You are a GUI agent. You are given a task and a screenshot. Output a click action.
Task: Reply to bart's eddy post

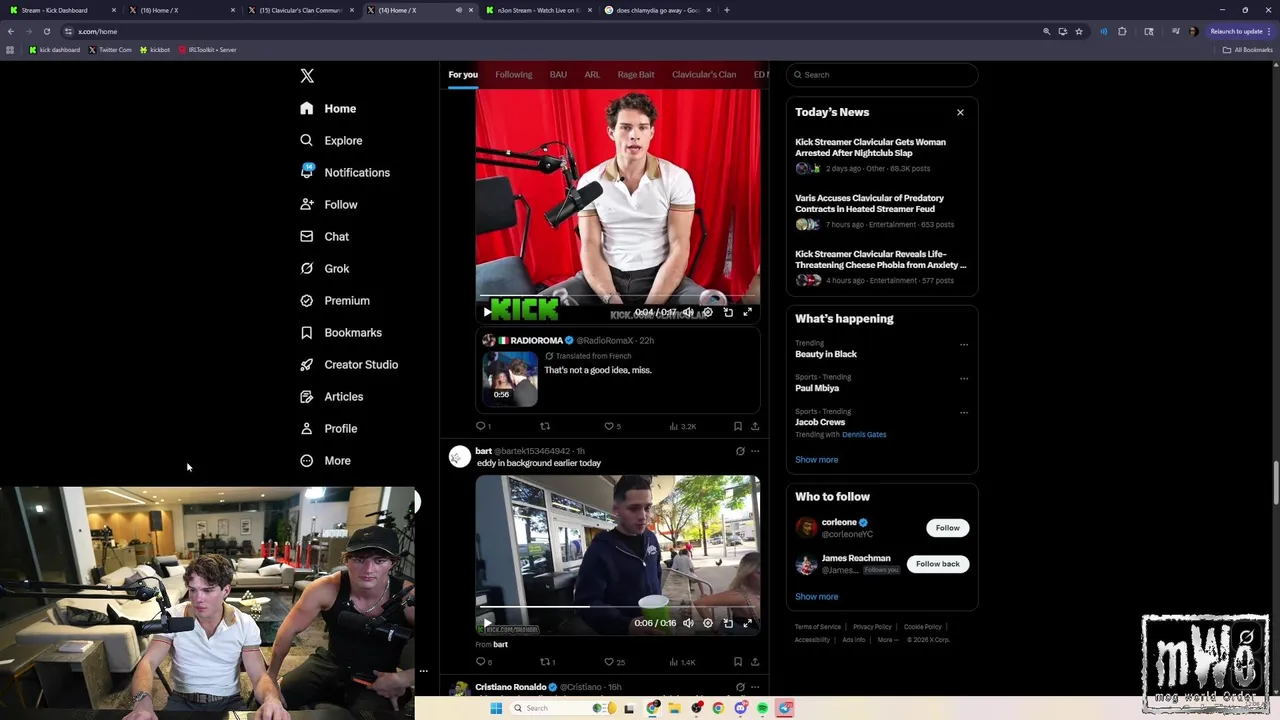483,662
